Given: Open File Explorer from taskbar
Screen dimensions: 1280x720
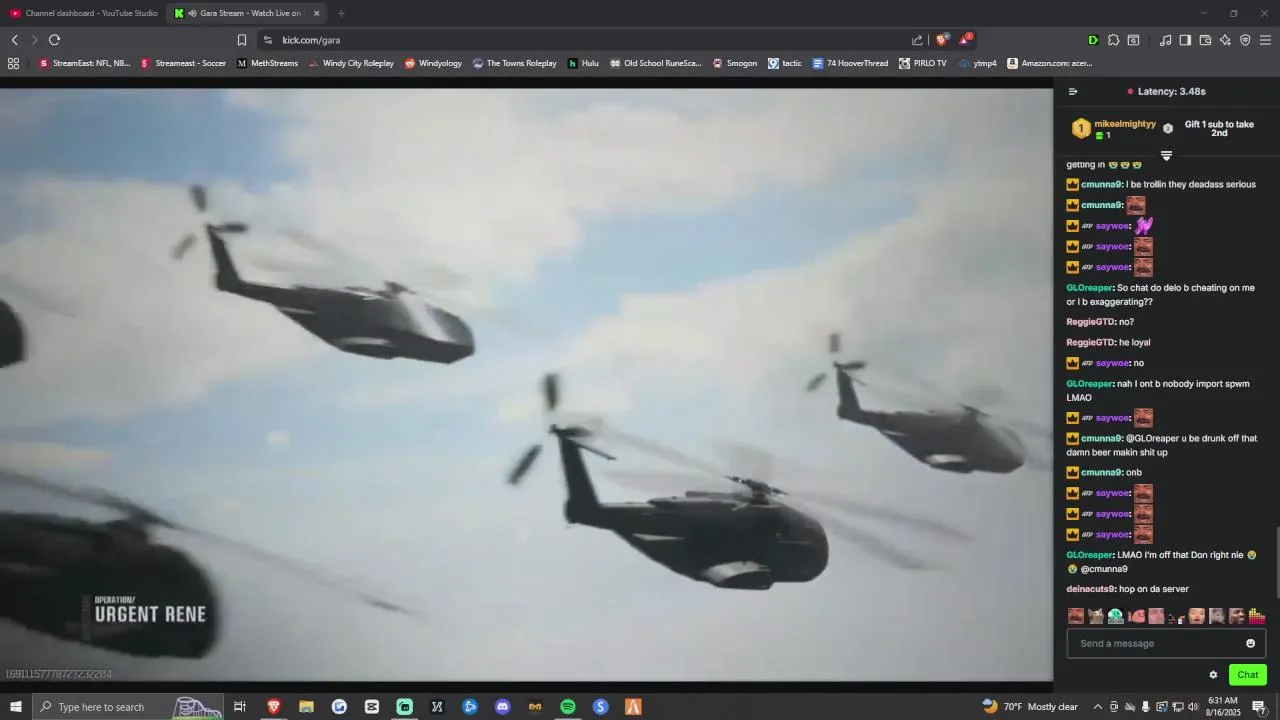Looking at the screenshot, I should [x=306, y=707].
